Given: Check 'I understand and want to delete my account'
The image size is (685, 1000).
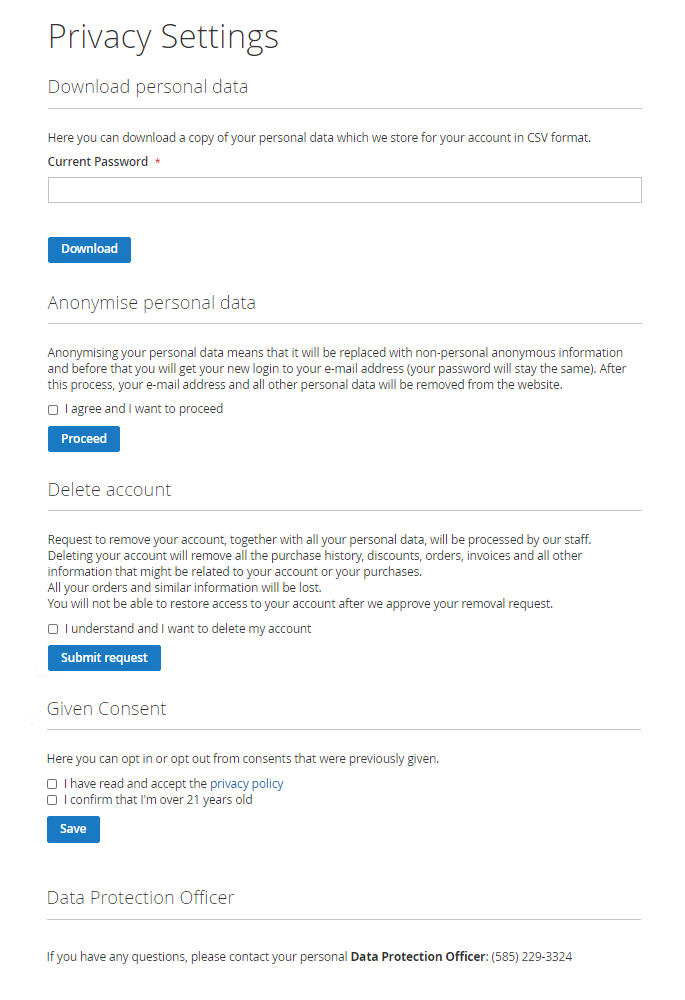Looking at the screenshot, I should tap(53, 630).
